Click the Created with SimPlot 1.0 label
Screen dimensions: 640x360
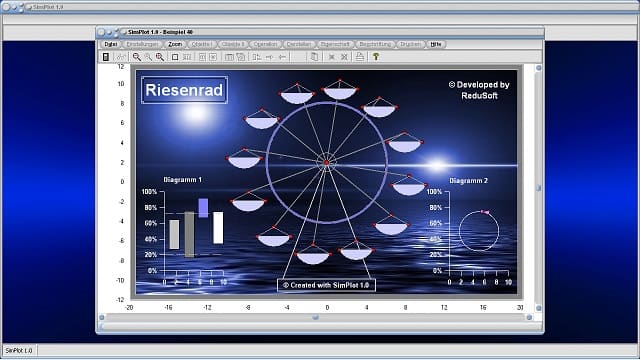326,285
